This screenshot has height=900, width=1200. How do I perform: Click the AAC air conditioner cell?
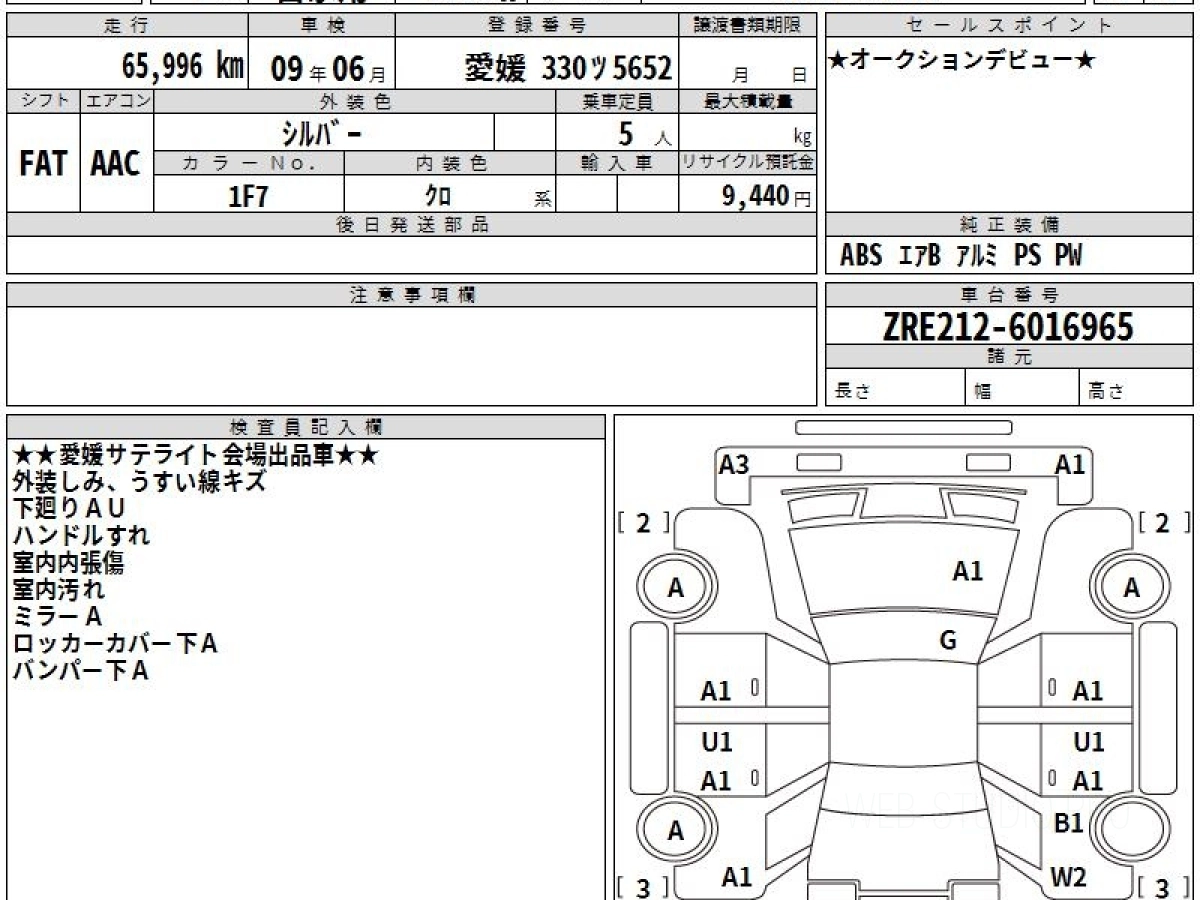[x=116, y=163]
